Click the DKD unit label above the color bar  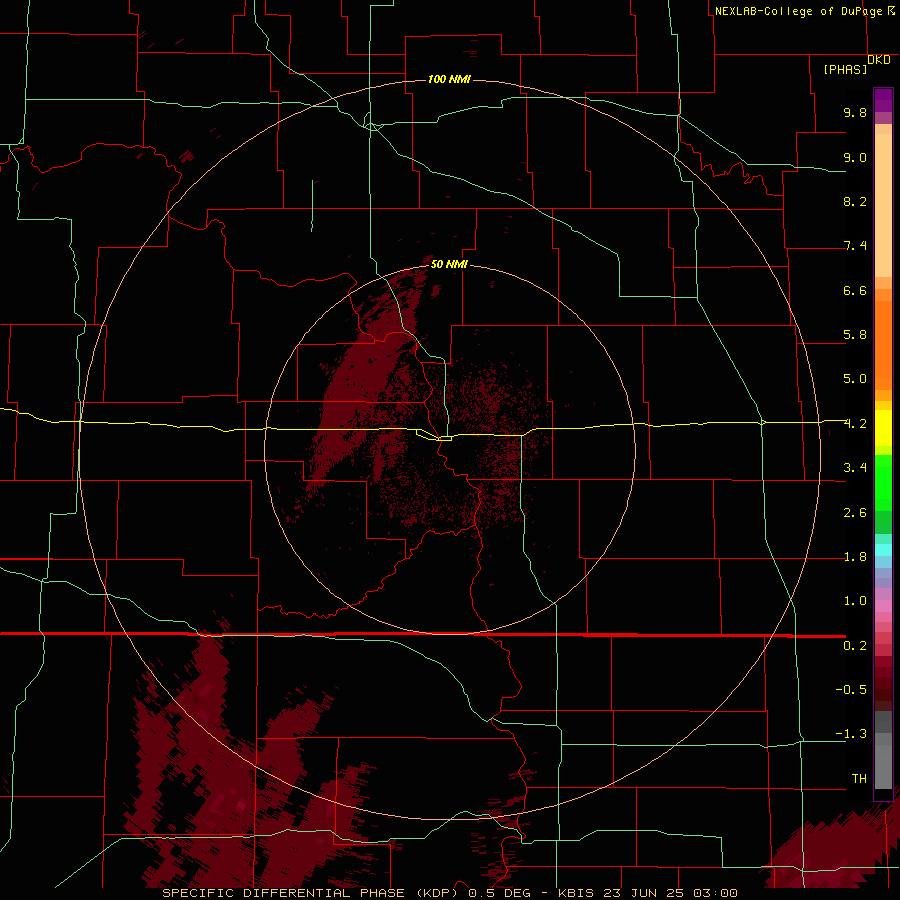[x=879, y=60]
